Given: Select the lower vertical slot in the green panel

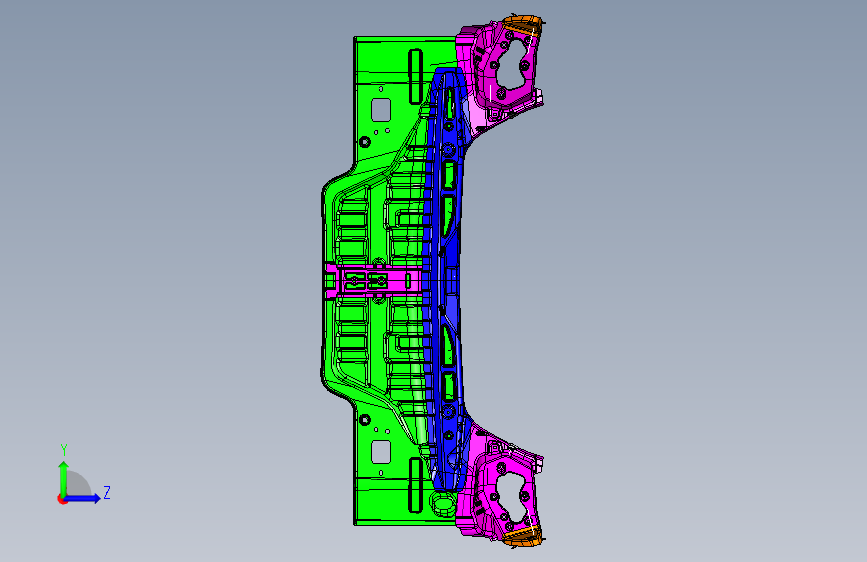Looking at the screenshot, I should click(415, 485).
